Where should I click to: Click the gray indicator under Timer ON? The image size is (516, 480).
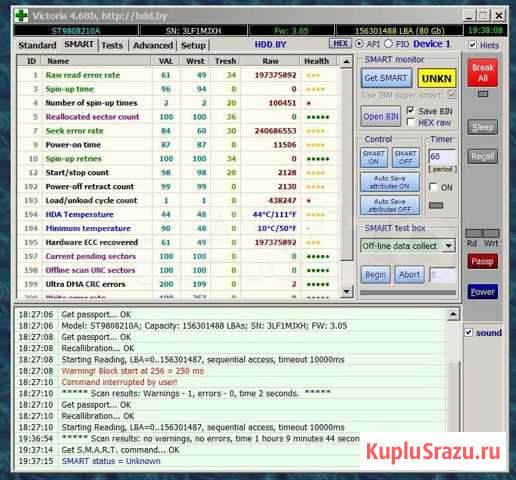(436, 205)
